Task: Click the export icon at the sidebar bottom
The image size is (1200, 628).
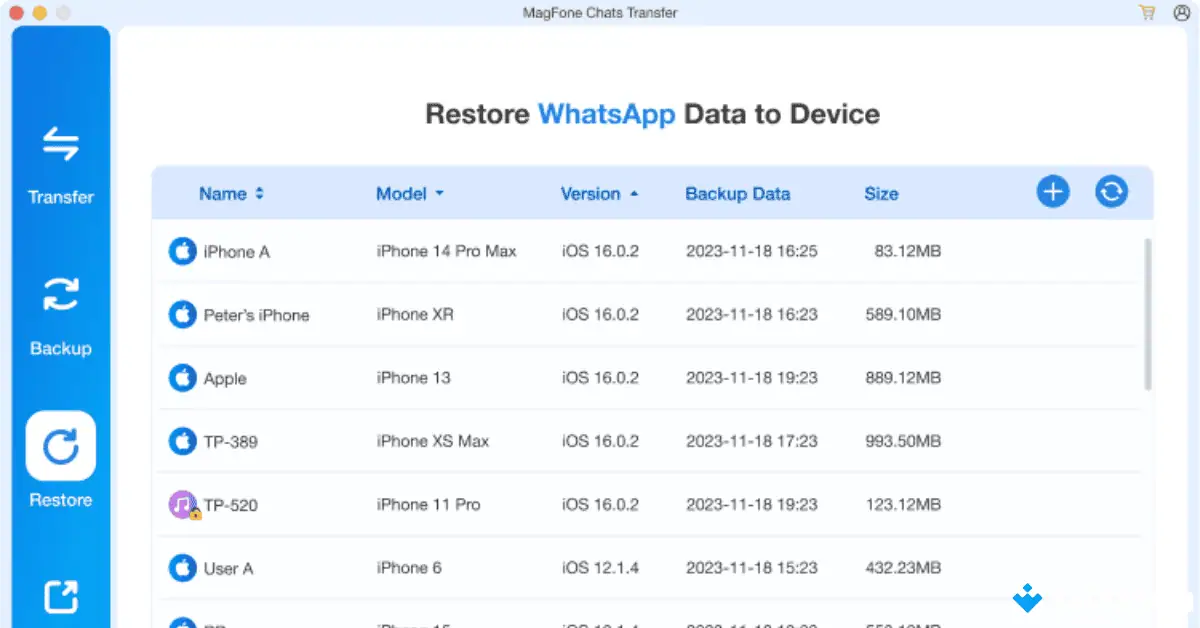Action: 60,597
